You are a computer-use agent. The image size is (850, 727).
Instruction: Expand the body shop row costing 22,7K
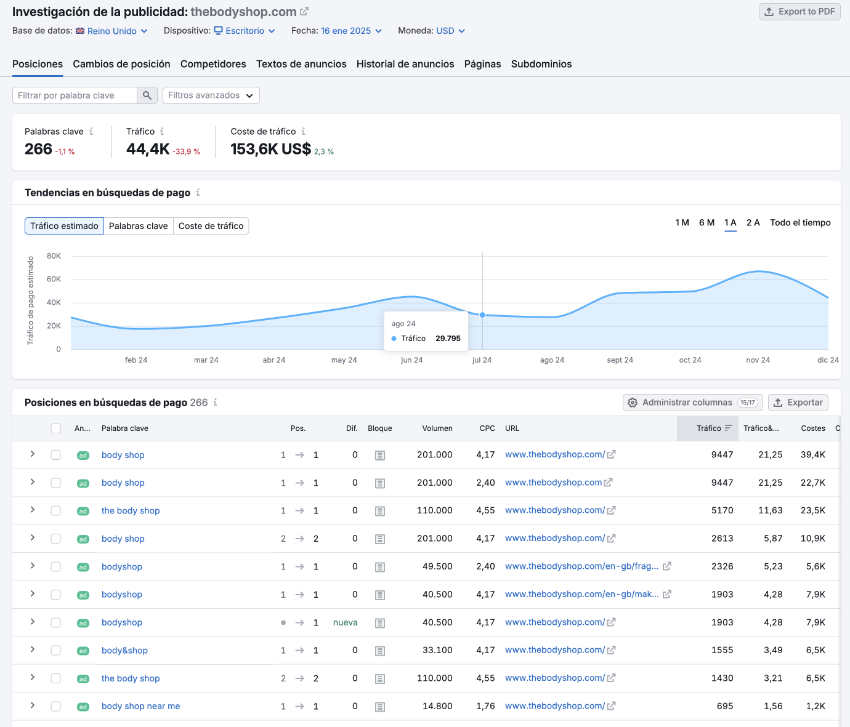pyautogui.click(x=33, y=482)
